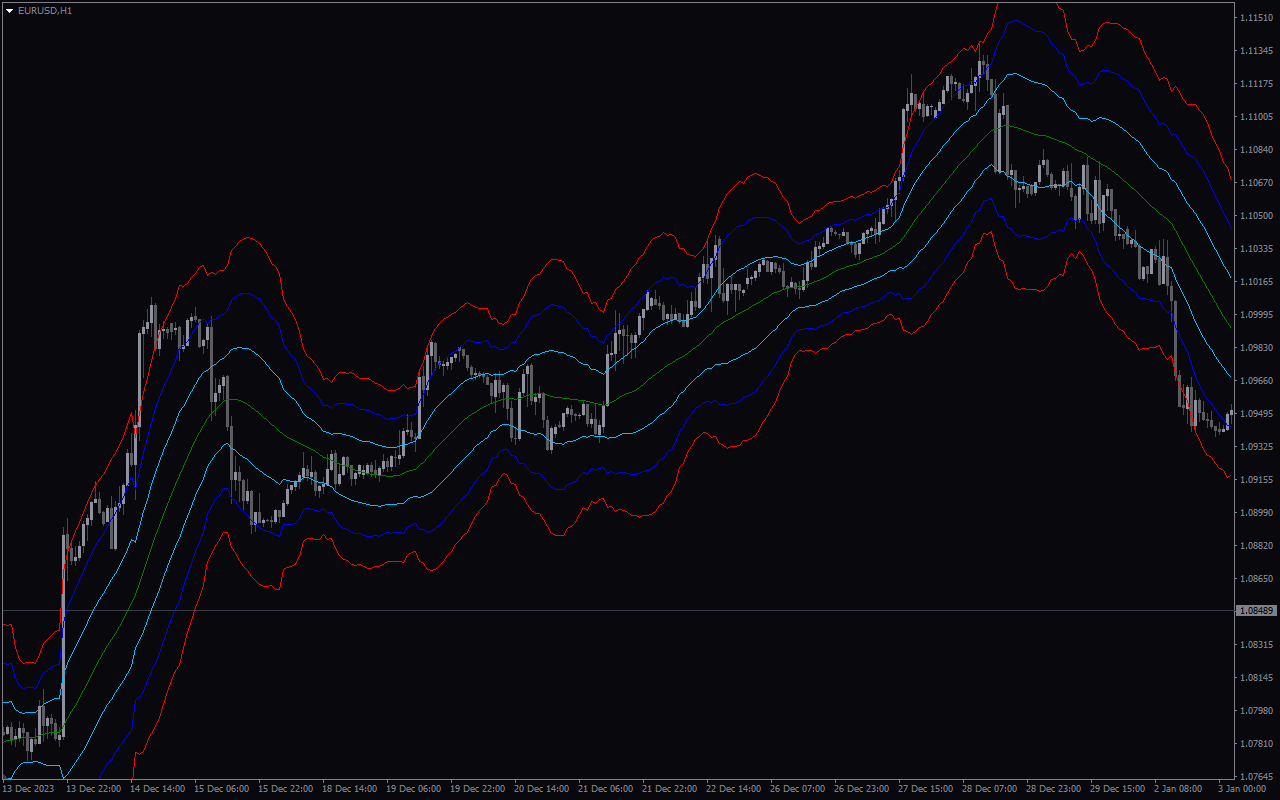Click the 1.08990 price label

(1256, 513)
